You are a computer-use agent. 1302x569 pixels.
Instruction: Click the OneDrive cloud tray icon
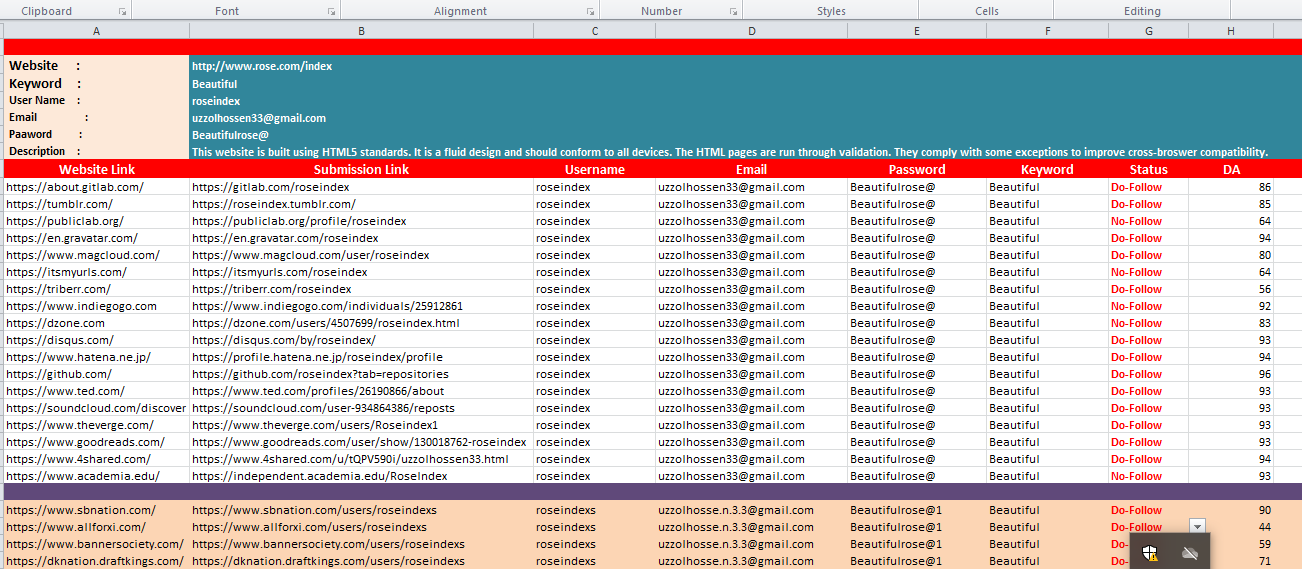(1190, 552)
